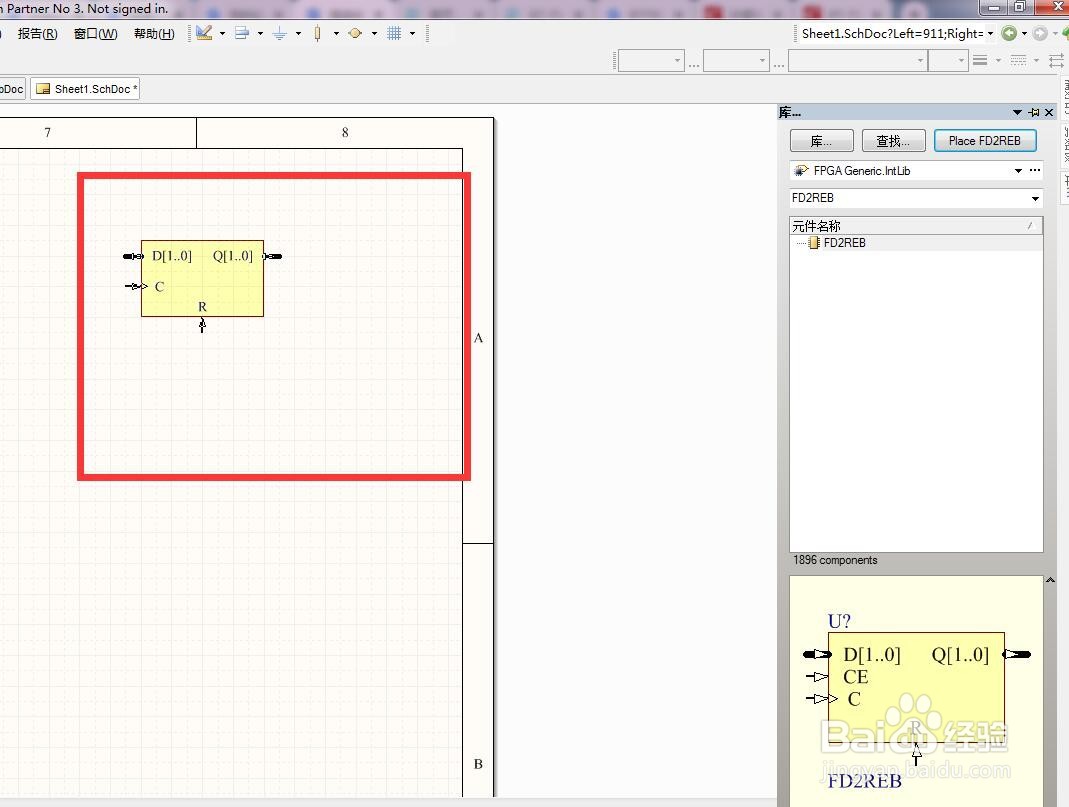Switch to the Sheet1.SchDoc tab
This screenshot has height=807, width=1069.
coord(85,89)
